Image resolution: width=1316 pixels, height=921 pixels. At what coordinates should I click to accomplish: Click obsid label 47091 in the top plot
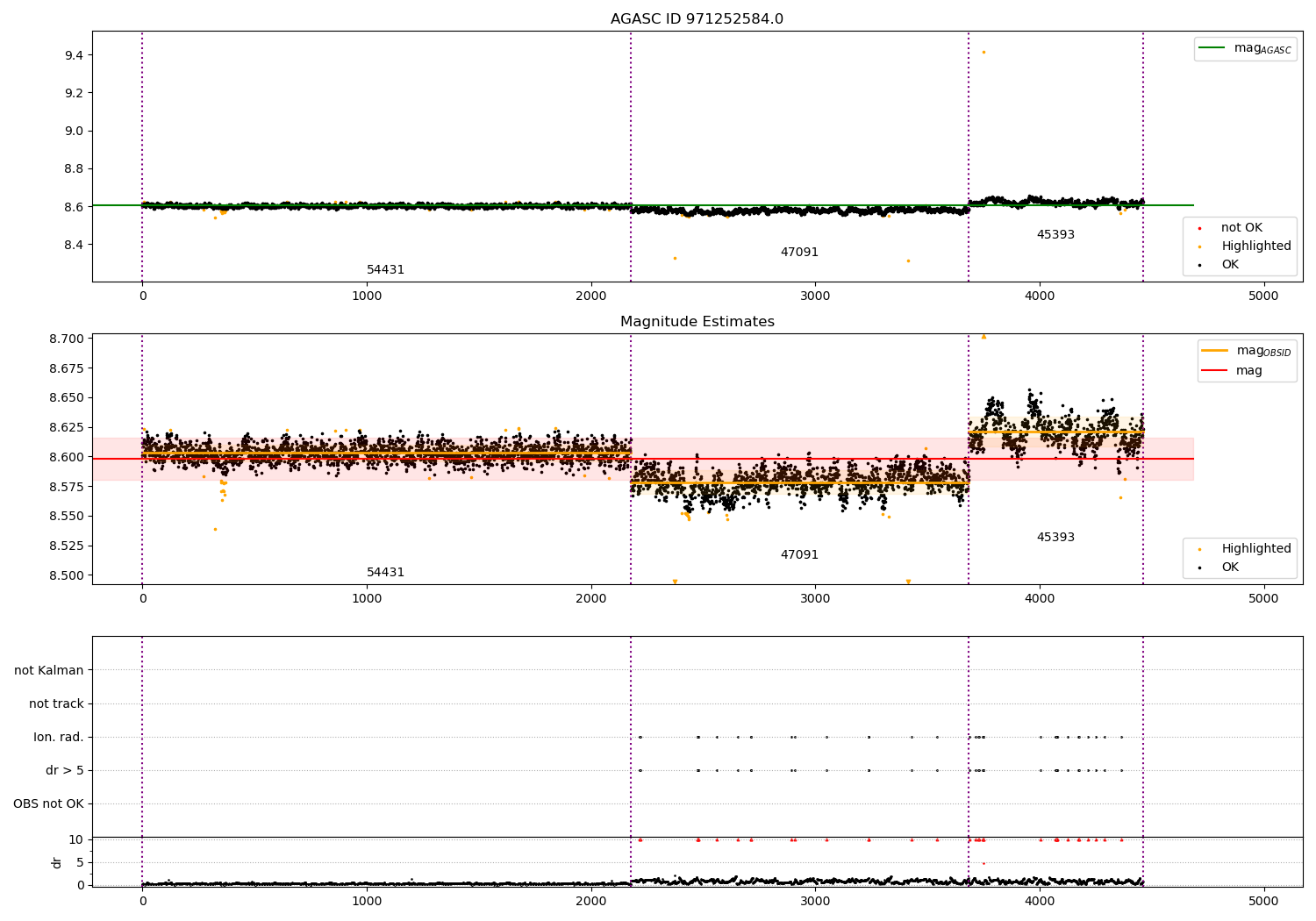tap(799, 253)
